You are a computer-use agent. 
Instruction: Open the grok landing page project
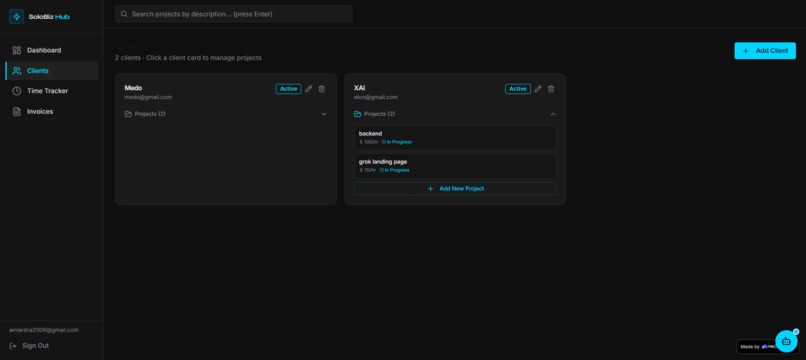tap(455, 166)
